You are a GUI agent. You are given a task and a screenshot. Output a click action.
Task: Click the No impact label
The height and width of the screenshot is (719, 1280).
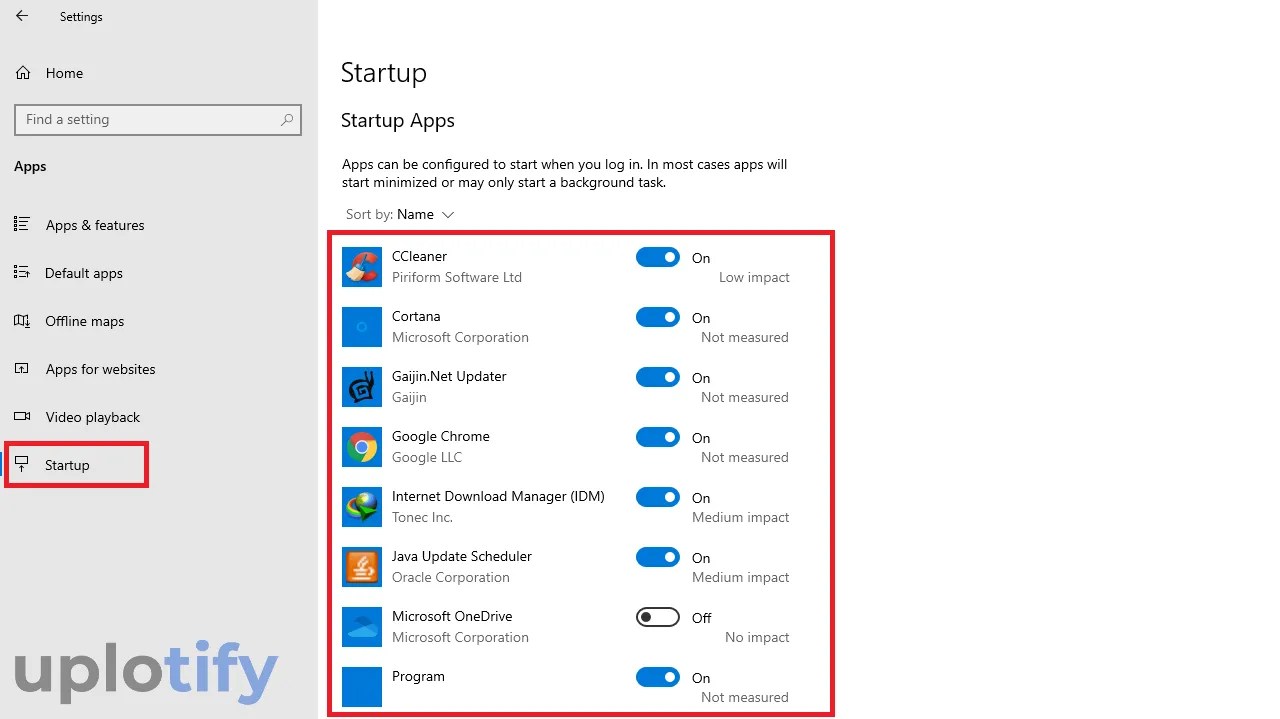[757, 637]
